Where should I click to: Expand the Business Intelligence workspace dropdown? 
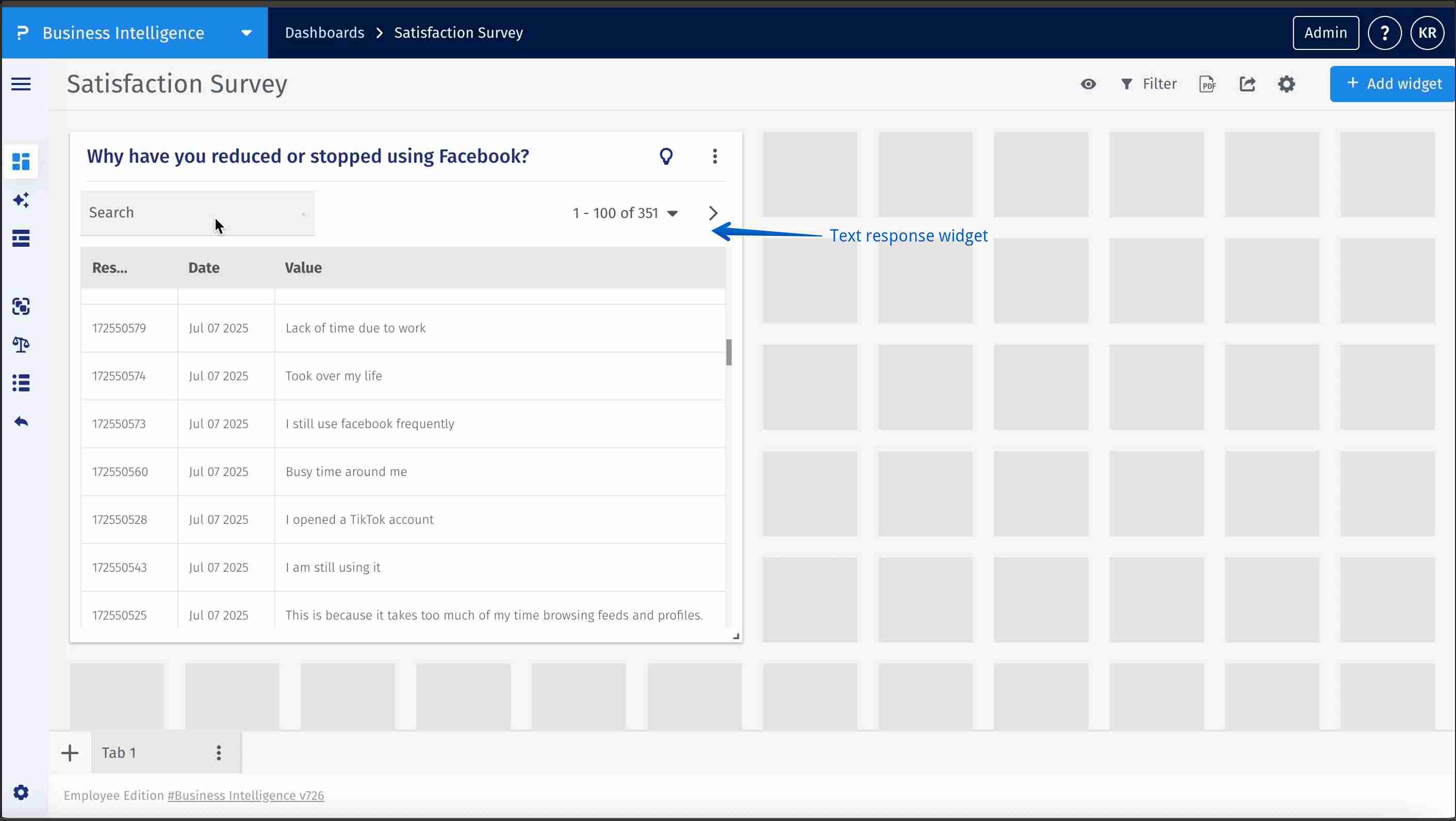[x=245, y=32]
